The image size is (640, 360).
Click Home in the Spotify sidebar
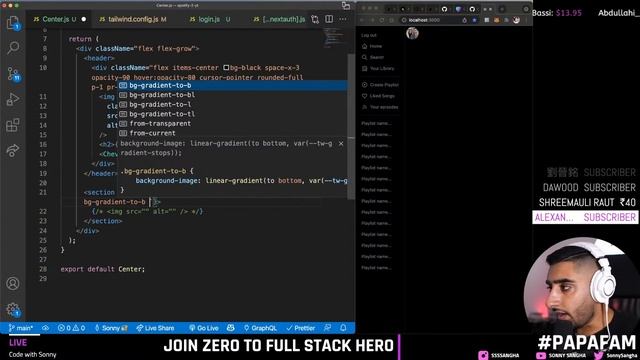click(372, 47)
